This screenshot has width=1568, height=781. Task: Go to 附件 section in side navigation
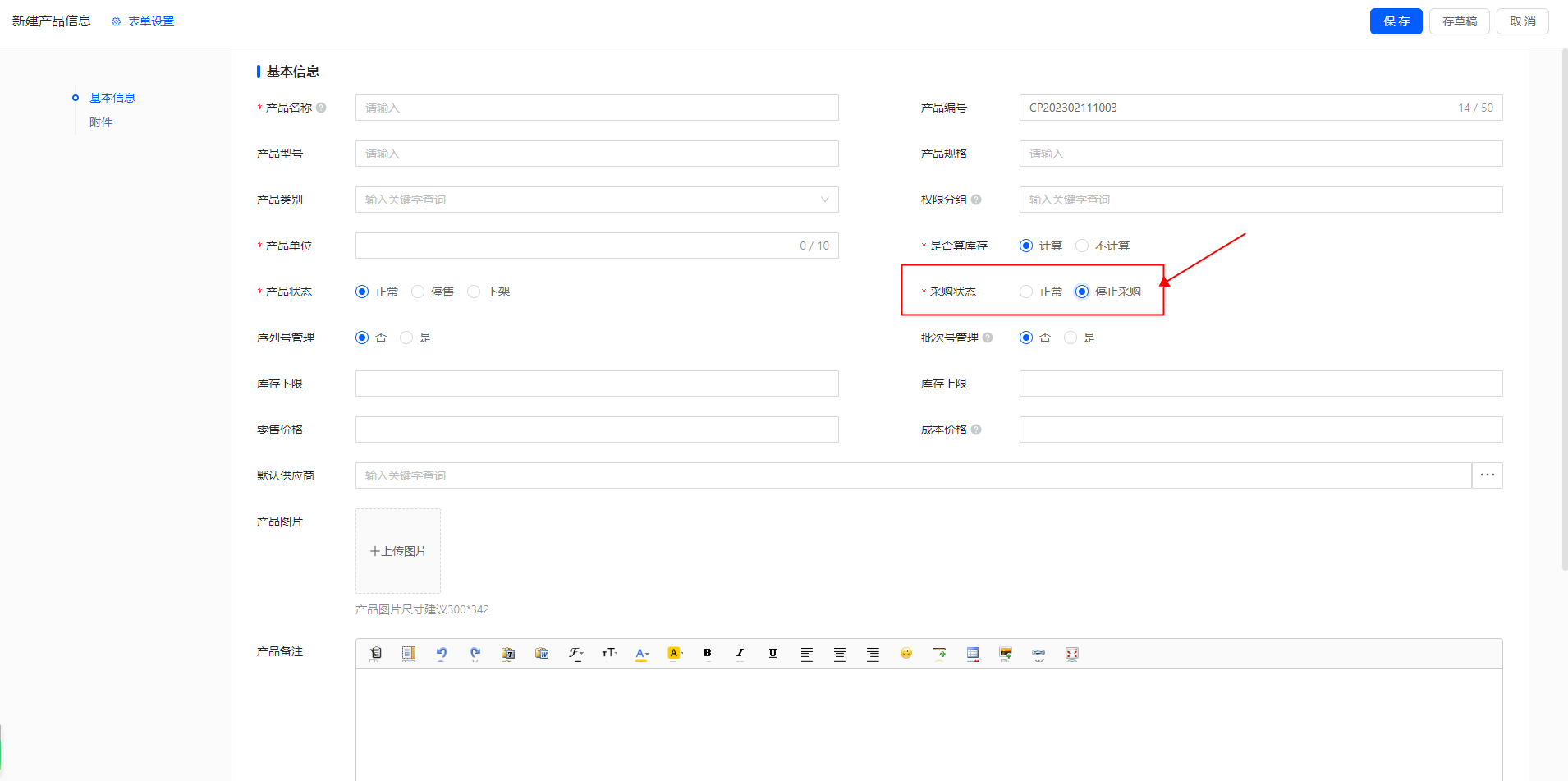tap(101, 122)
